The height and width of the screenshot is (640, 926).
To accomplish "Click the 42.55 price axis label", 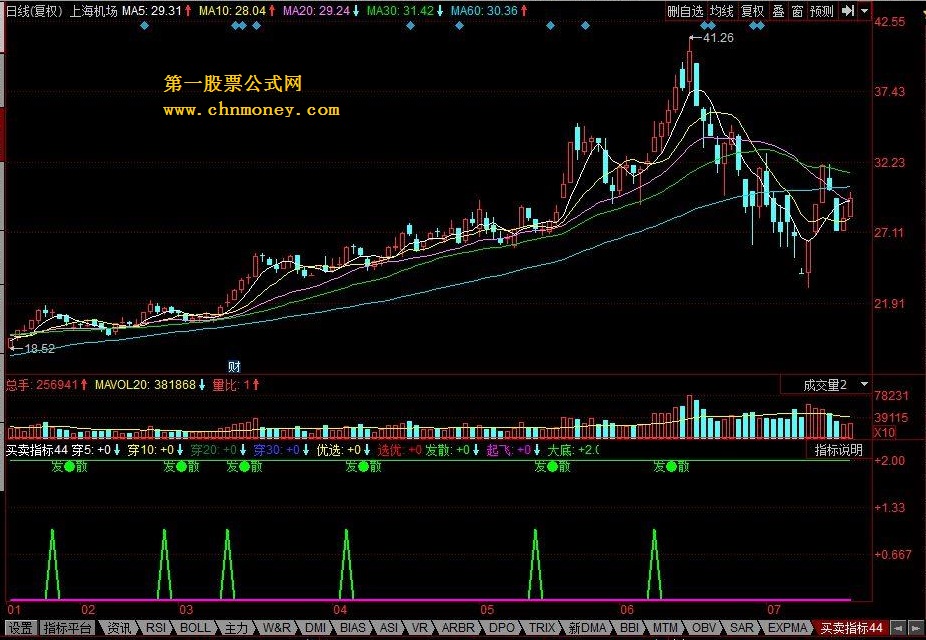I will pyautogui.click(x=889, y=22).
